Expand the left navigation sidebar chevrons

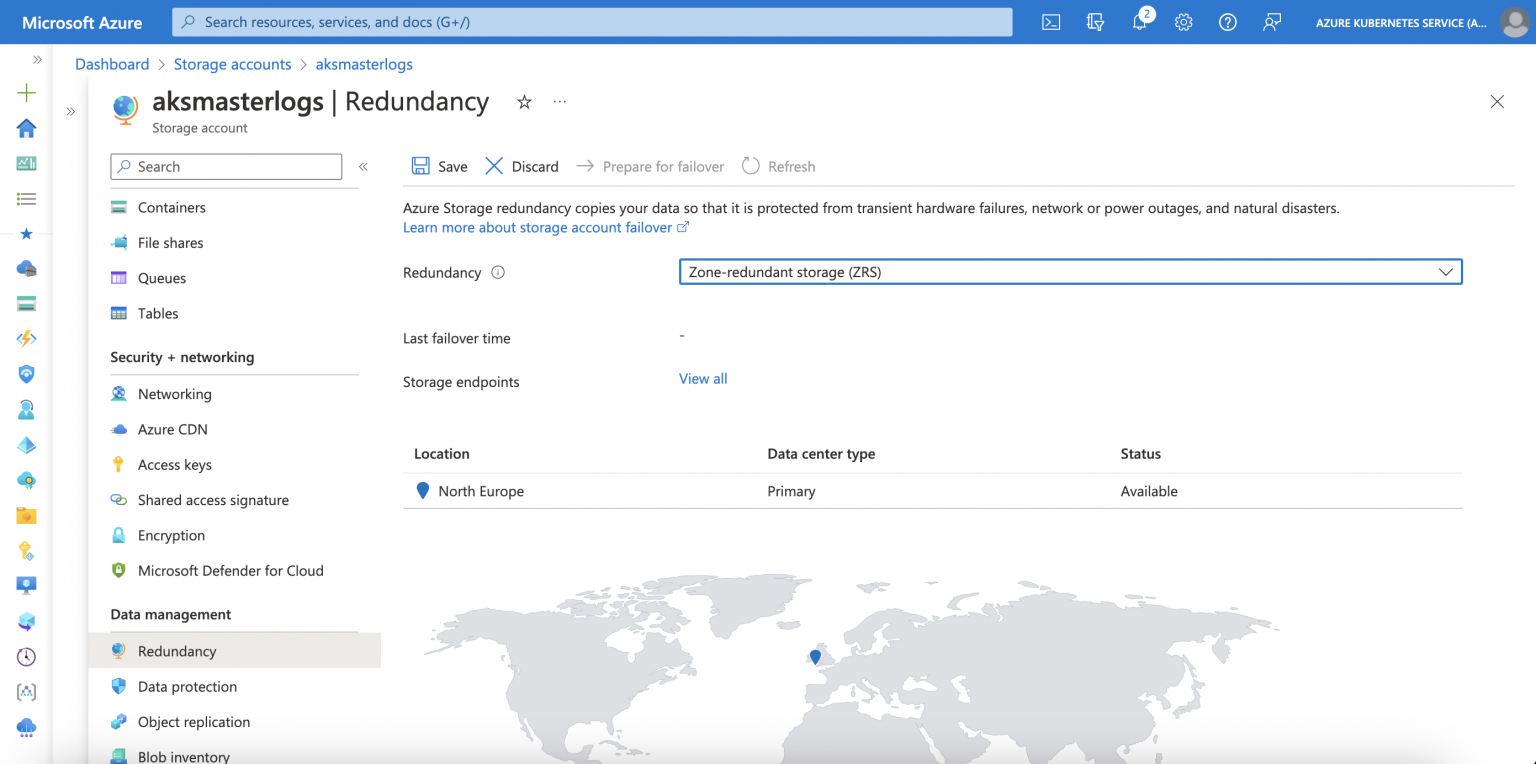click(x=37, y=58)
